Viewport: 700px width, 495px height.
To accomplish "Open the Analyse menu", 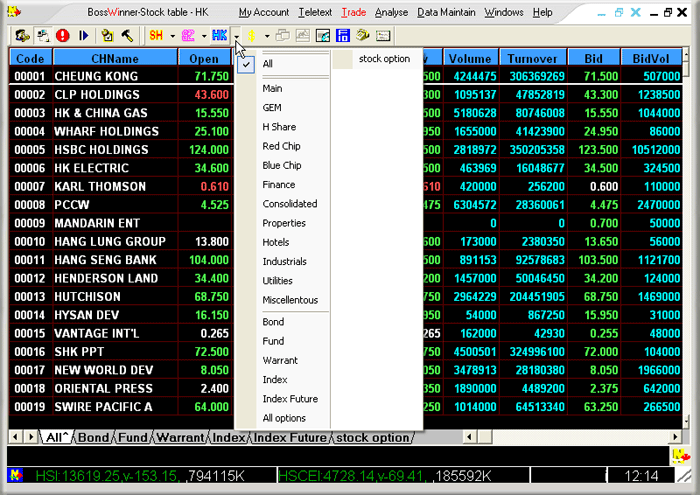I will pos(391,12).
